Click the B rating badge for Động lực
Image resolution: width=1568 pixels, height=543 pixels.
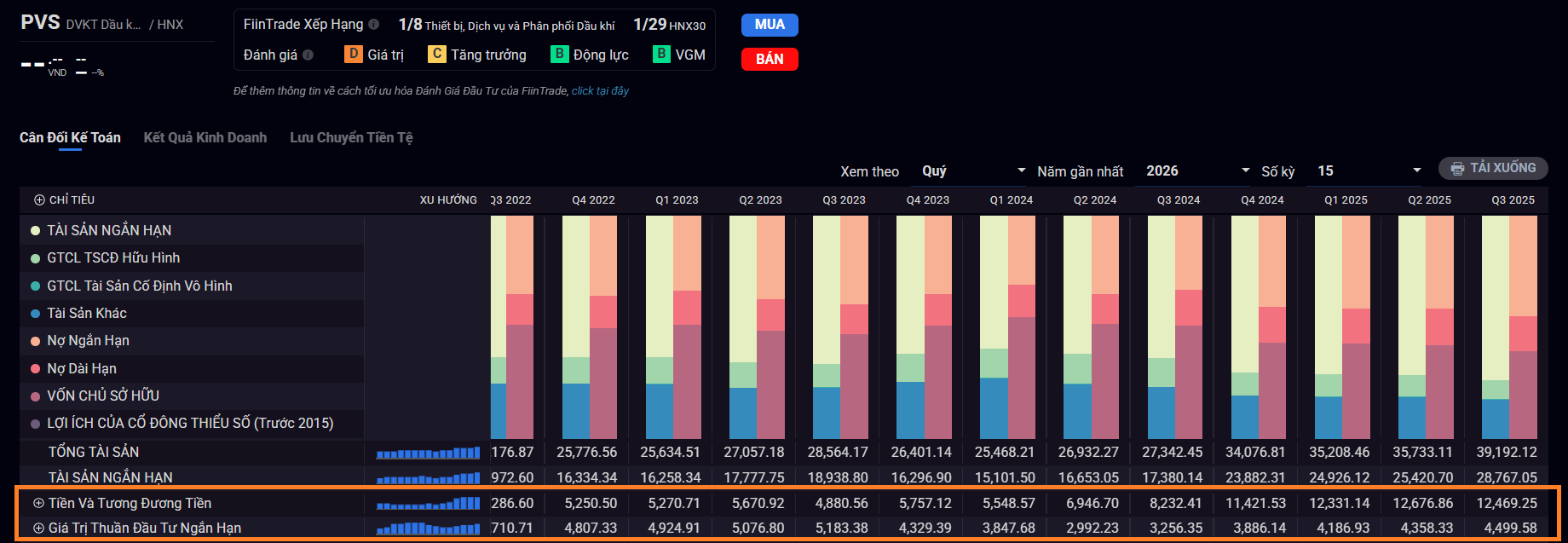559,55
